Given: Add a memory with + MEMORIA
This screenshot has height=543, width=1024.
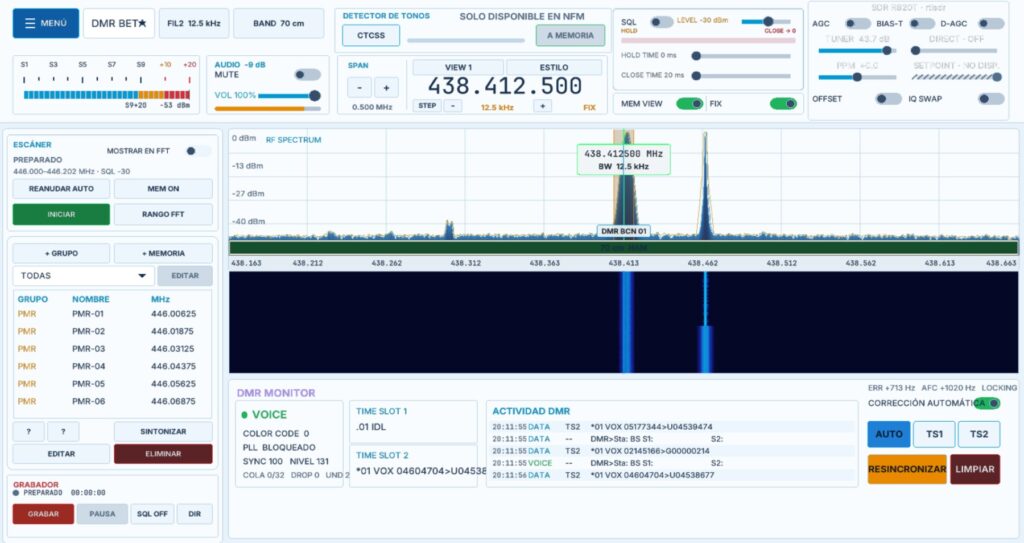Looking at the screenshot, I should pos(163,254).
